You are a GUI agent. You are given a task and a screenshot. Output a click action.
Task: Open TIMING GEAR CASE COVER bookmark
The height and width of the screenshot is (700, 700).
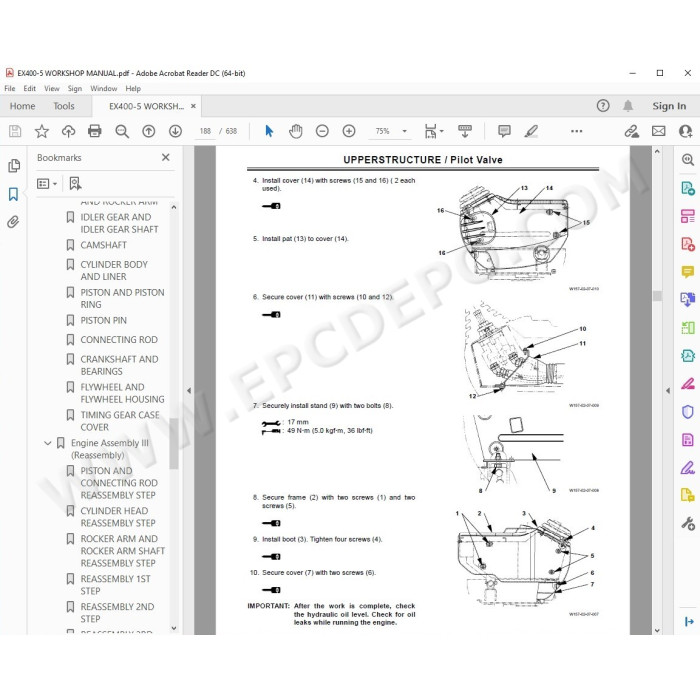pyautogui.click(x=120, y=421)
